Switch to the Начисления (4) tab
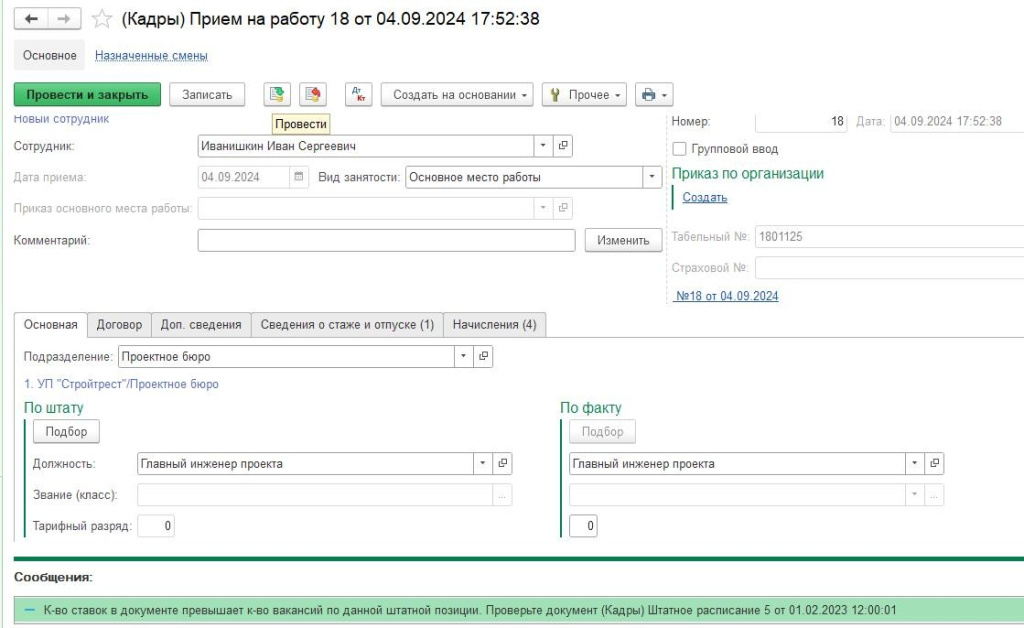 (494, 324)
